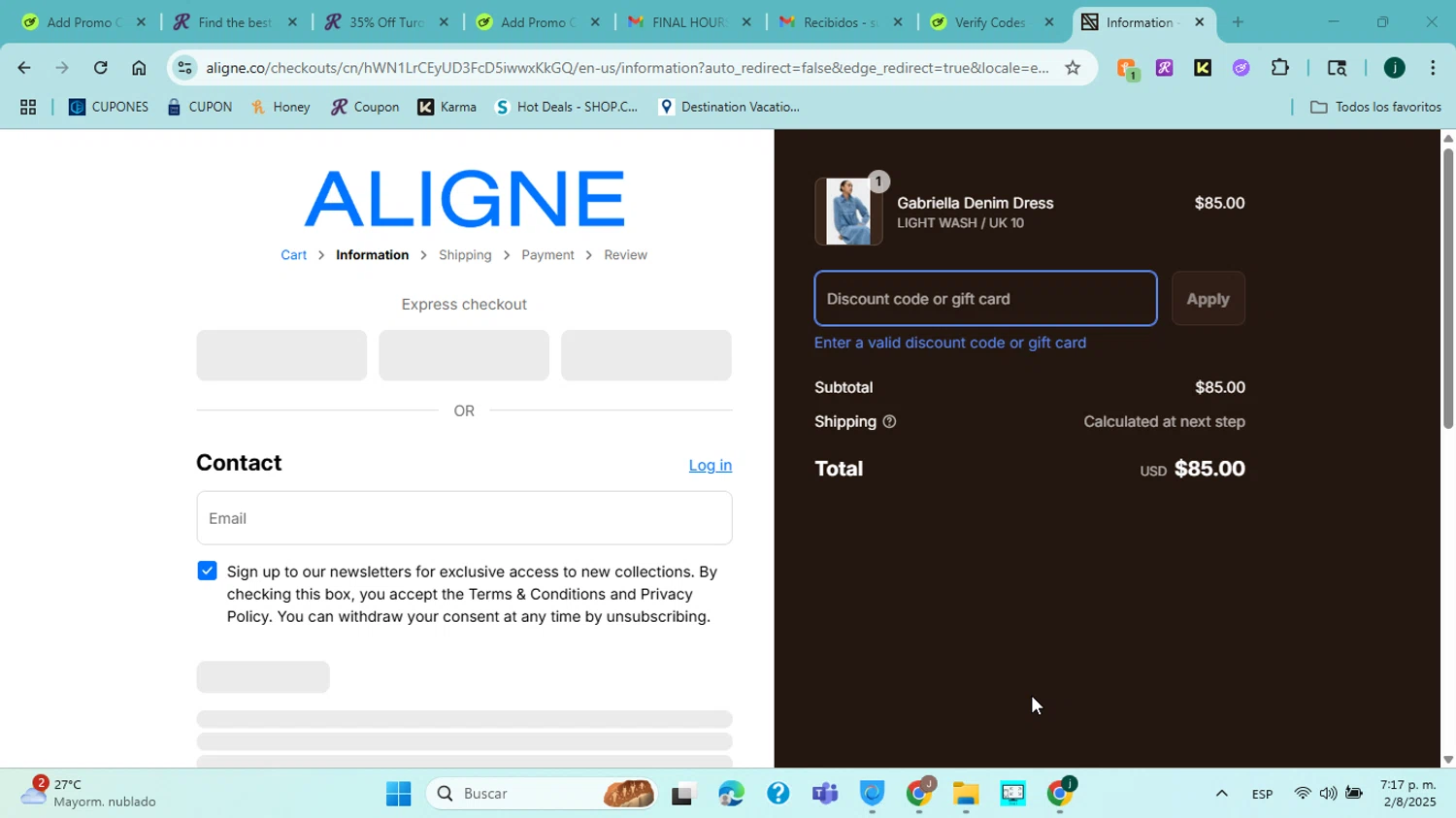Open the Get Help taskbar icon
Screen dimensions: 1456x818
pos(778,794)
